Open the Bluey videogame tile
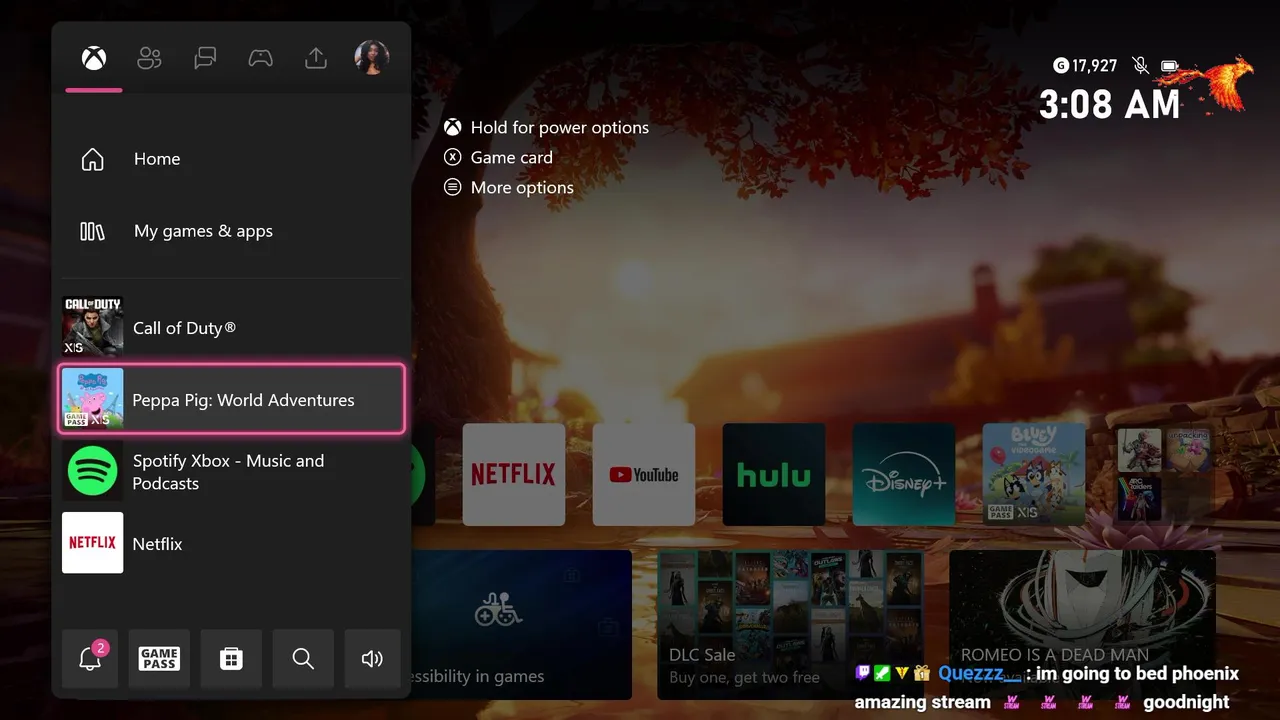Image resolution: width=1280 pixels, height=720 pixels. [1034, 475]
